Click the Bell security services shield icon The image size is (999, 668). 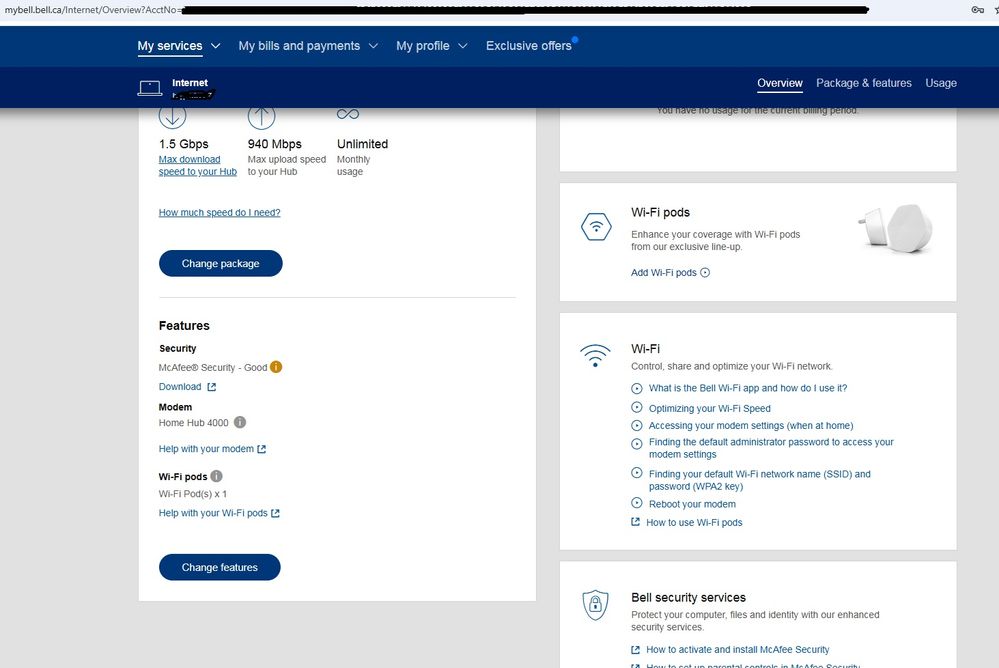[596, 604]
